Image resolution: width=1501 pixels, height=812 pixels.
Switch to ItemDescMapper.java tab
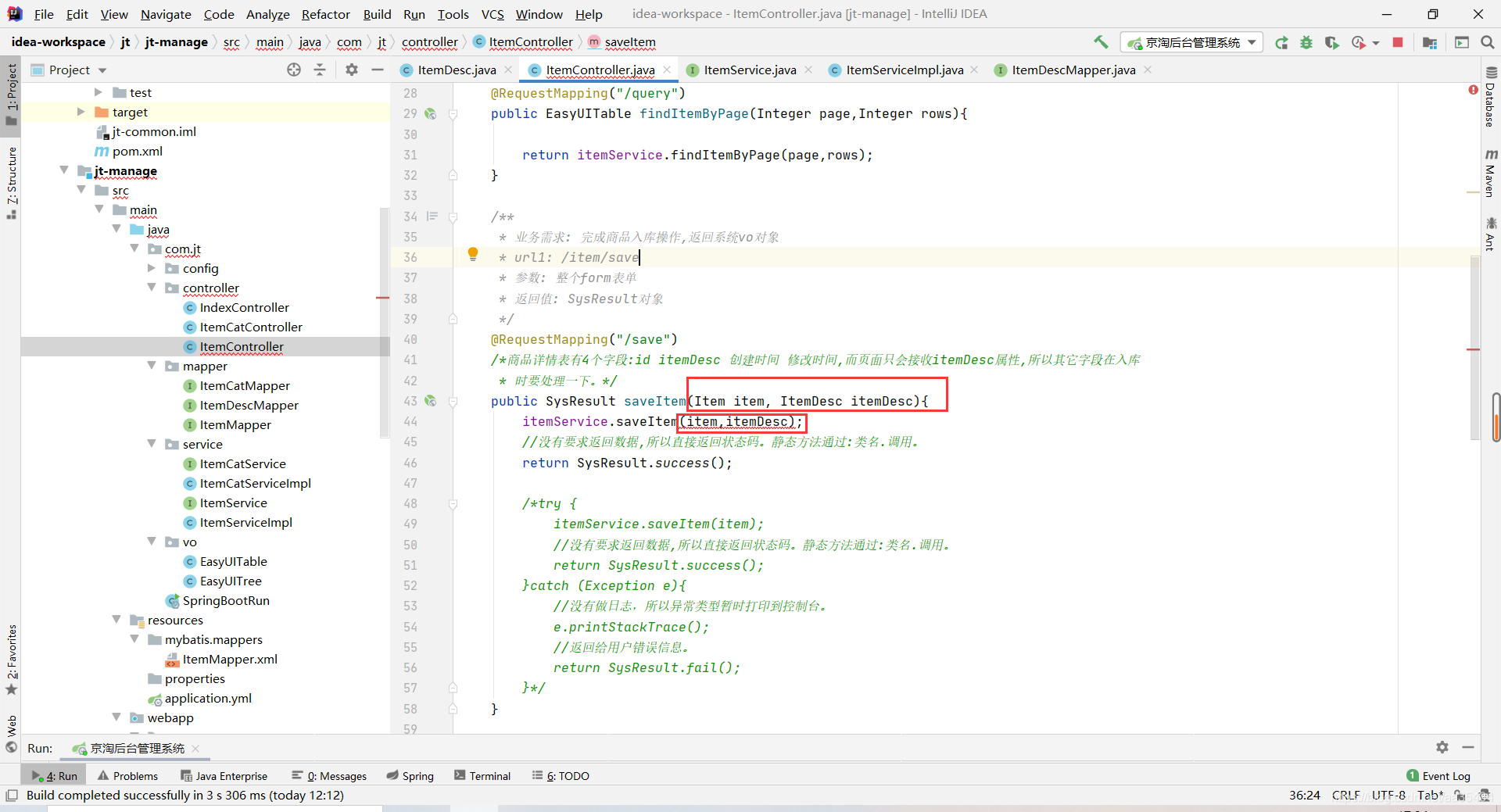coord(1073,70)
